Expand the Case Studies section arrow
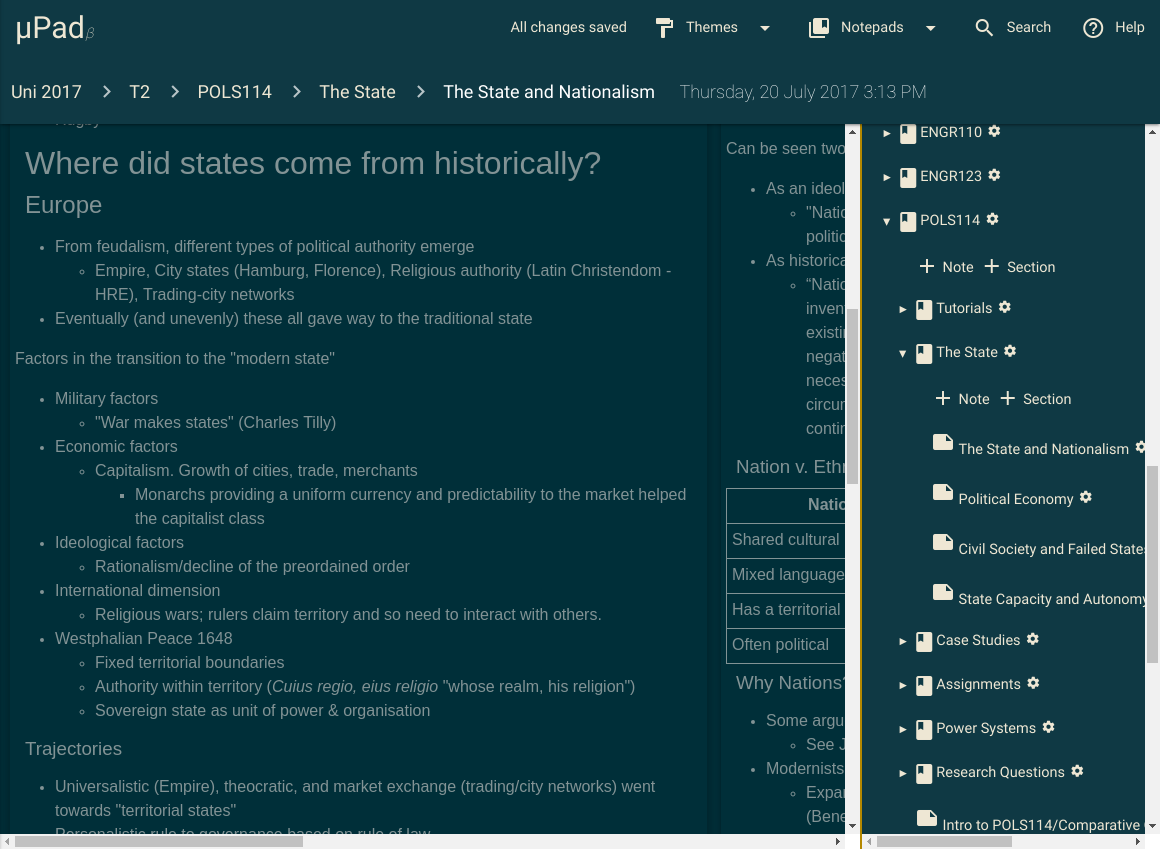The height and width of the screenshot is (849, 1160). click(x=903, y=641)
